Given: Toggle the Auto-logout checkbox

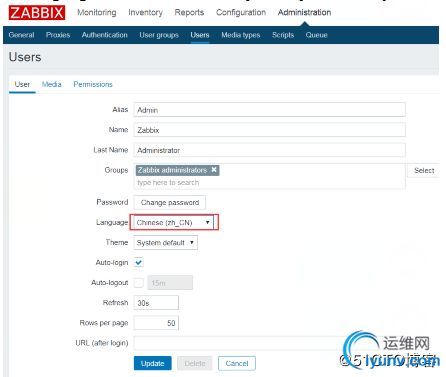Looking at the screenshot, I should 139,283.
